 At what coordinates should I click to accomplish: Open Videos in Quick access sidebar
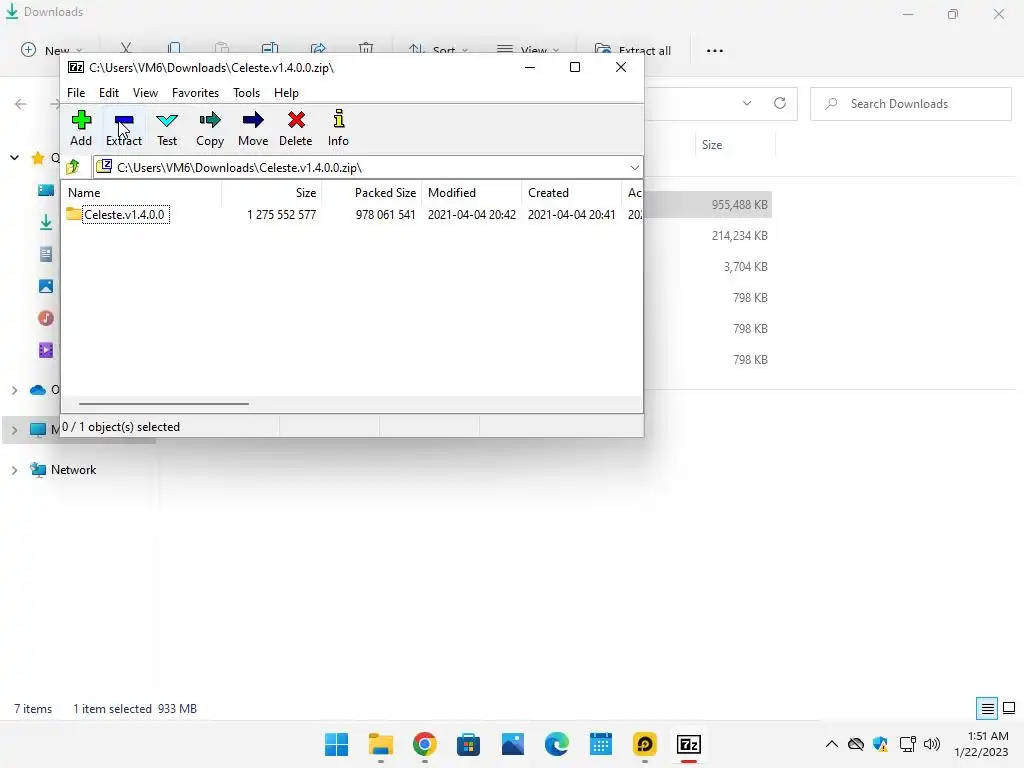[46, 350]
